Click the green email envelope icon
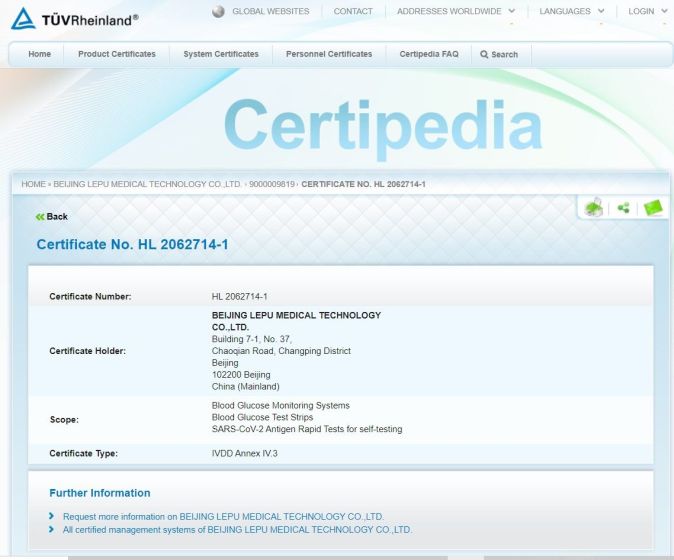674x560 pixels. point(653,208)
